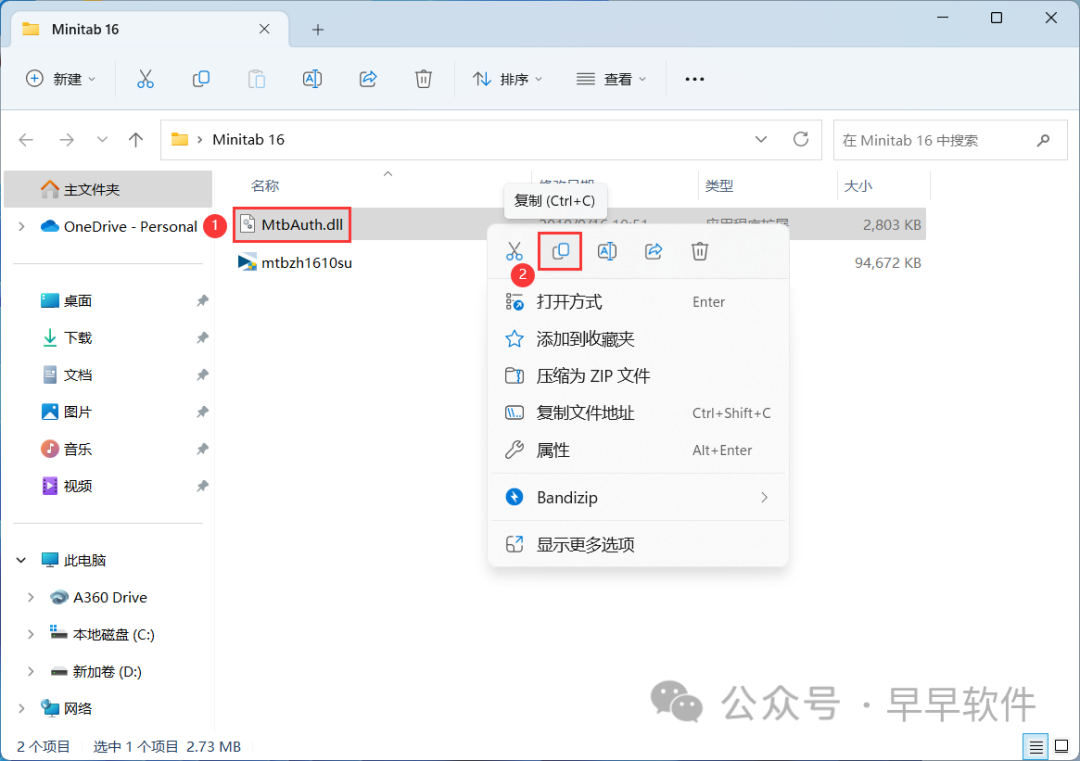Choose 显示更多选项 in context menu

point(585,545)
